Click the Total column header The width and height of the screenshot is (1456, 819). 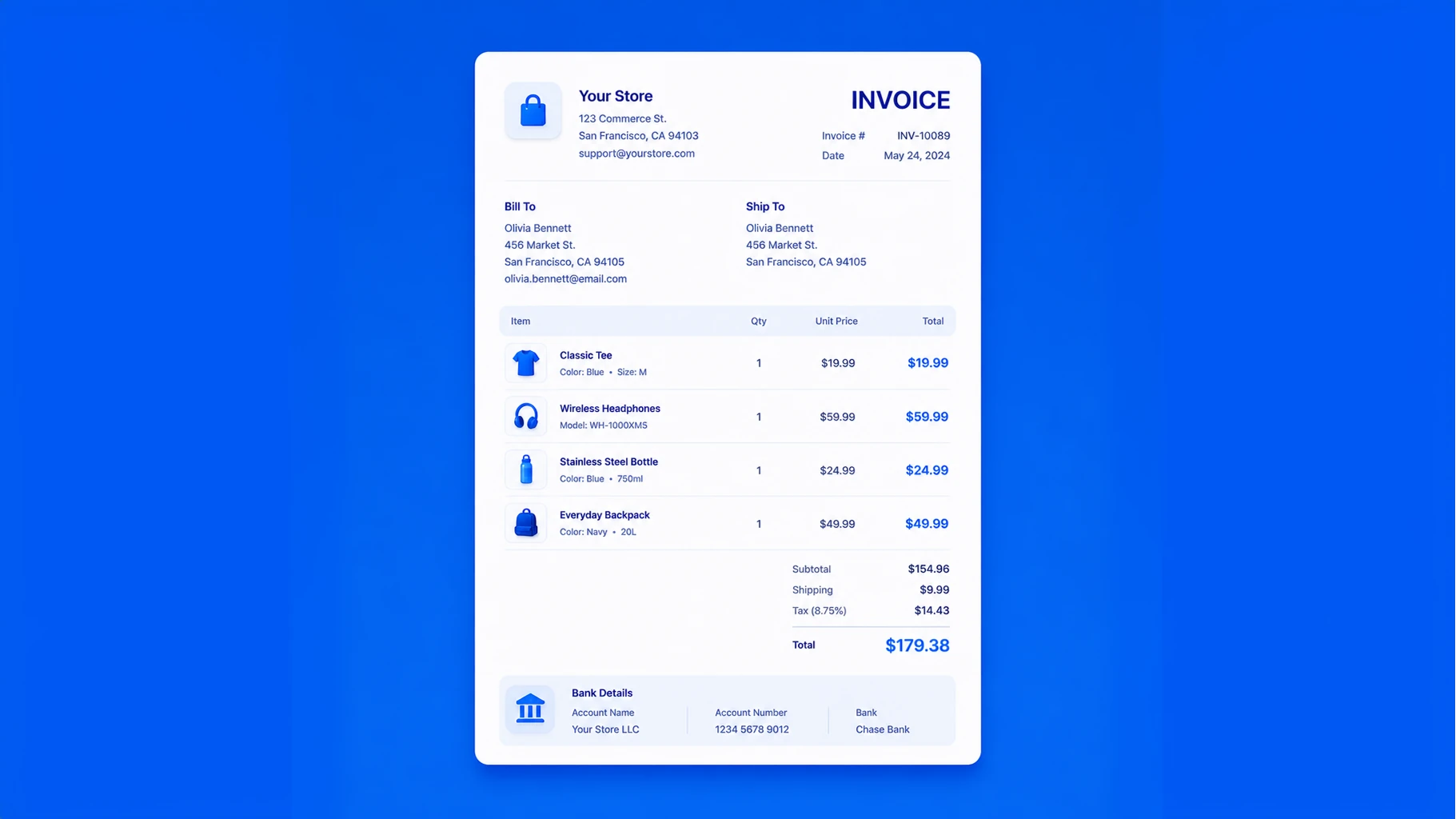[933, 322]
